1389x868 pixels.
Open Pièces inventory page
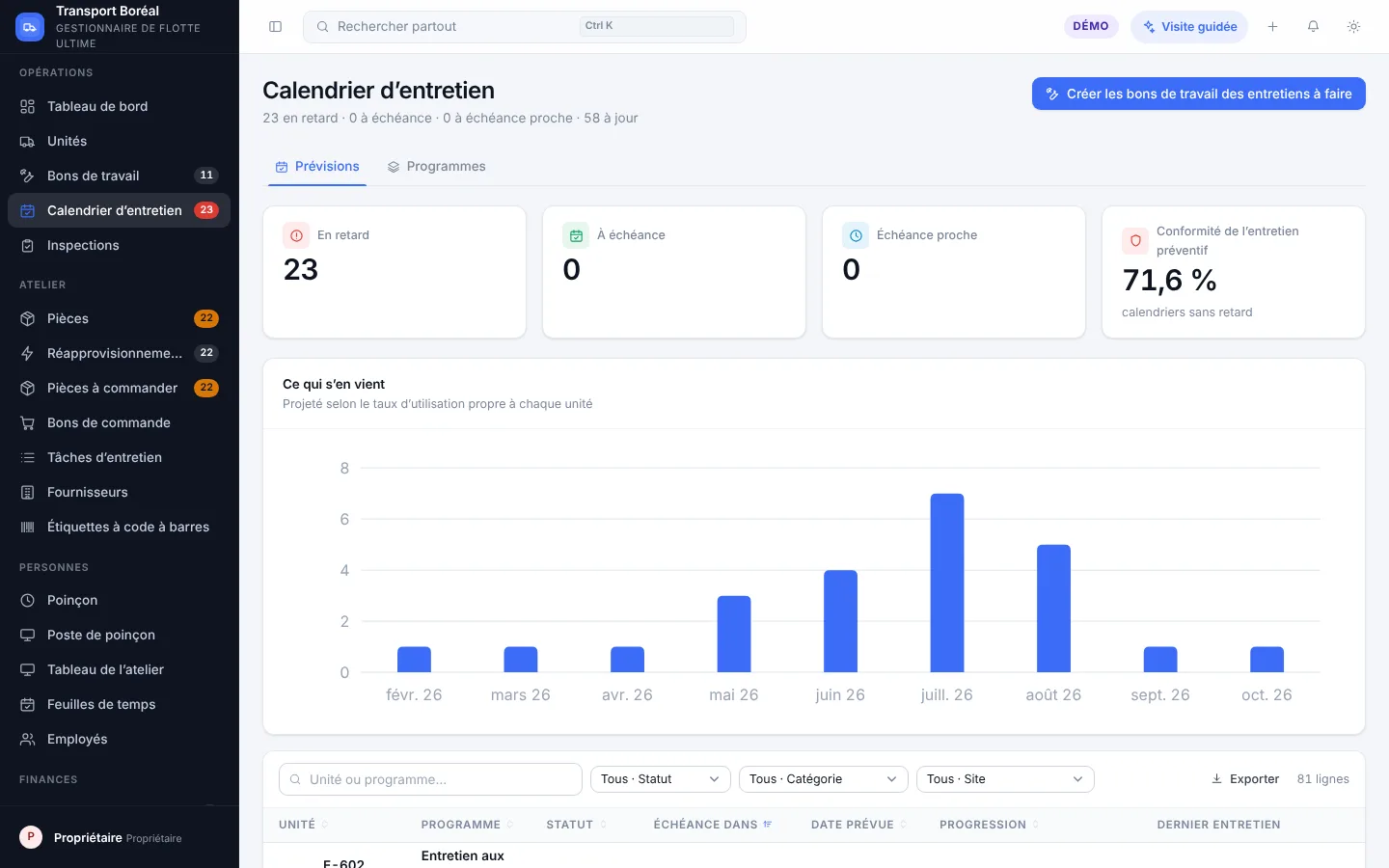(x=119, y=318)
